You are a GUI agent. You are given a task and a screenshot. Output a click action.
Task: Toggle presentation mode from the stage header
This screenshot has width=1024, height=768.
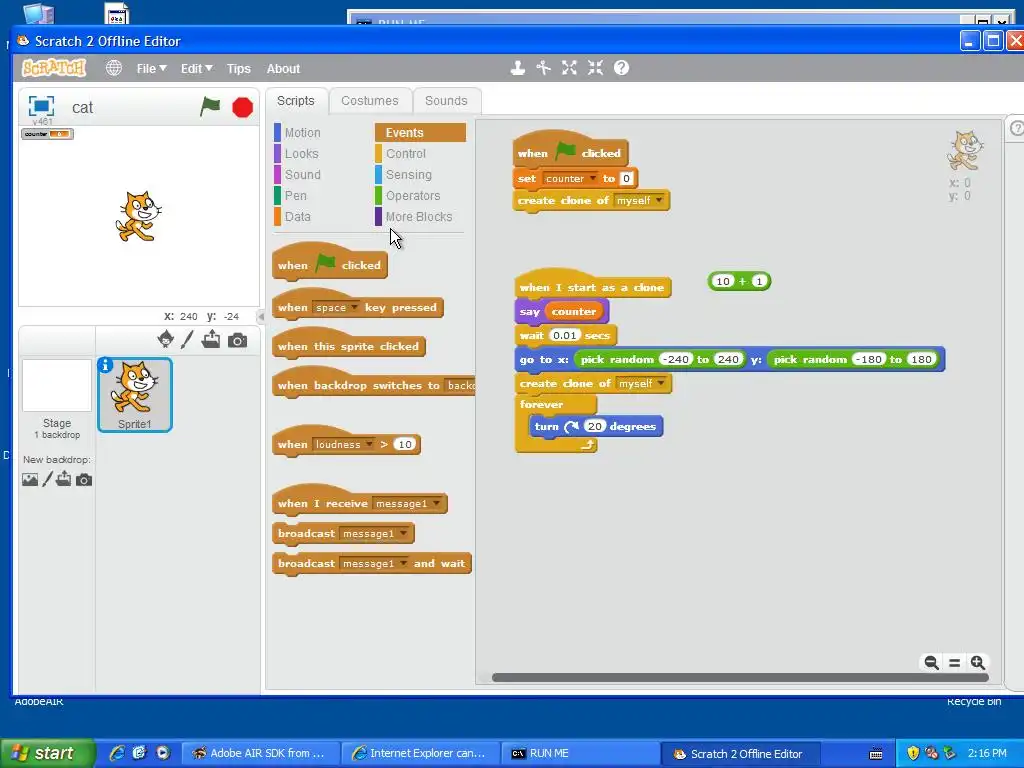41,106
